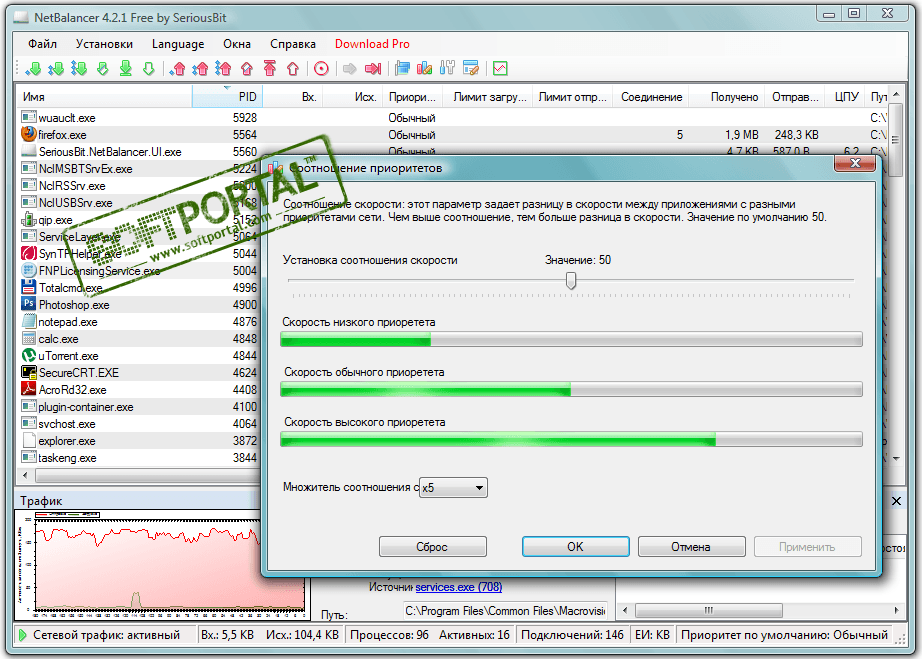Confirm the dialog with OK

pyautogui.click(x=576, y=547)
